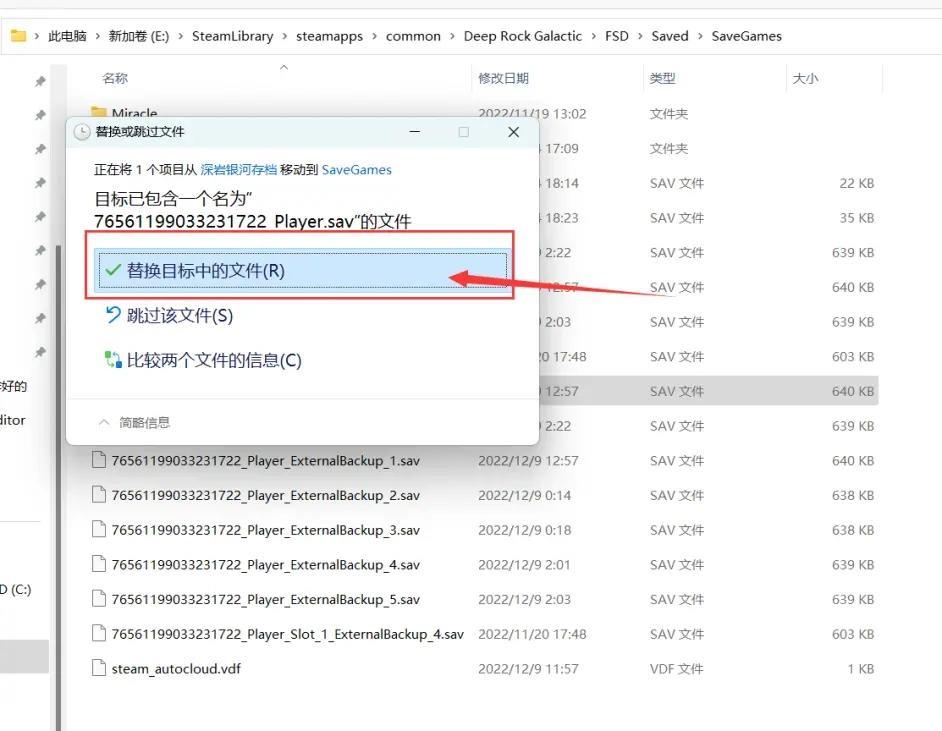Select the Player_Slot_1_ExternalBackup_4.sav file
Viewport: 942px width, 731px height.
[287, 634]
